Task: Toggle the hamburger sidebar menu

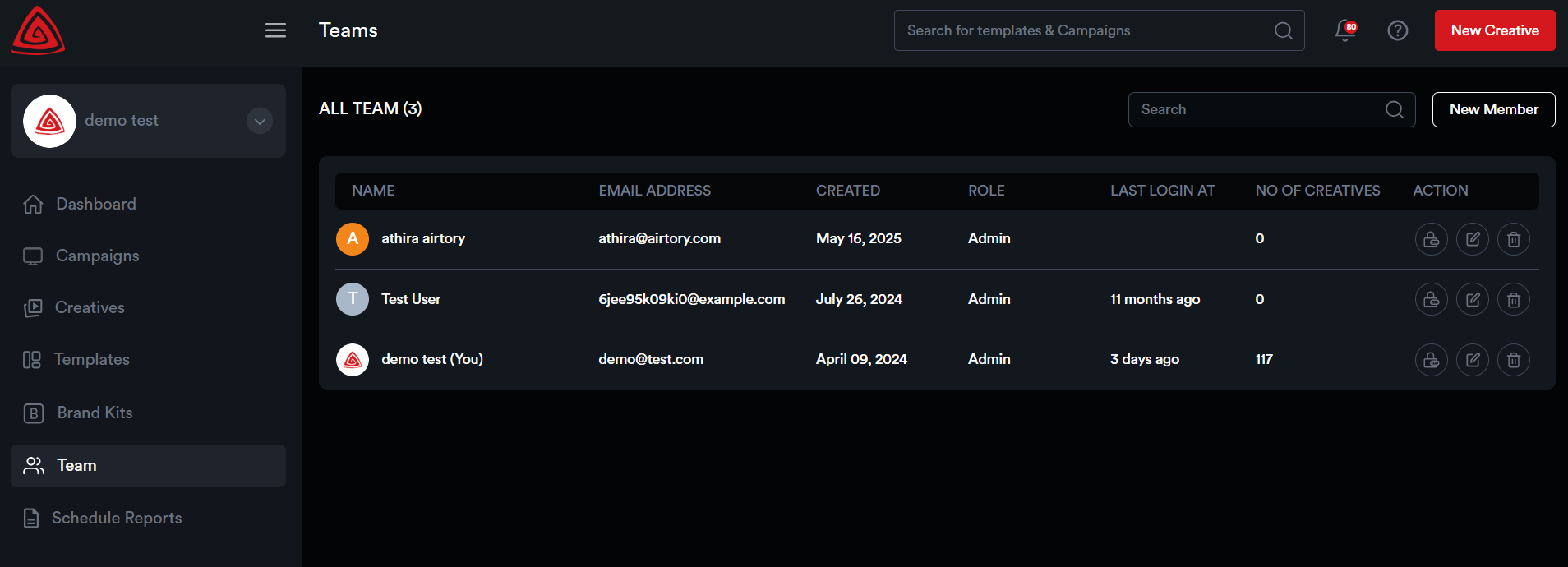Action: 275,30
